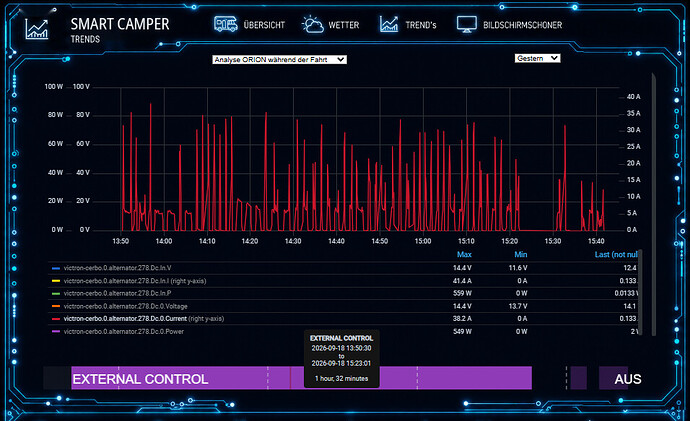Screen dimensions: 690x421
Task: Click the 559 W max value
Action: coord(462,293)
